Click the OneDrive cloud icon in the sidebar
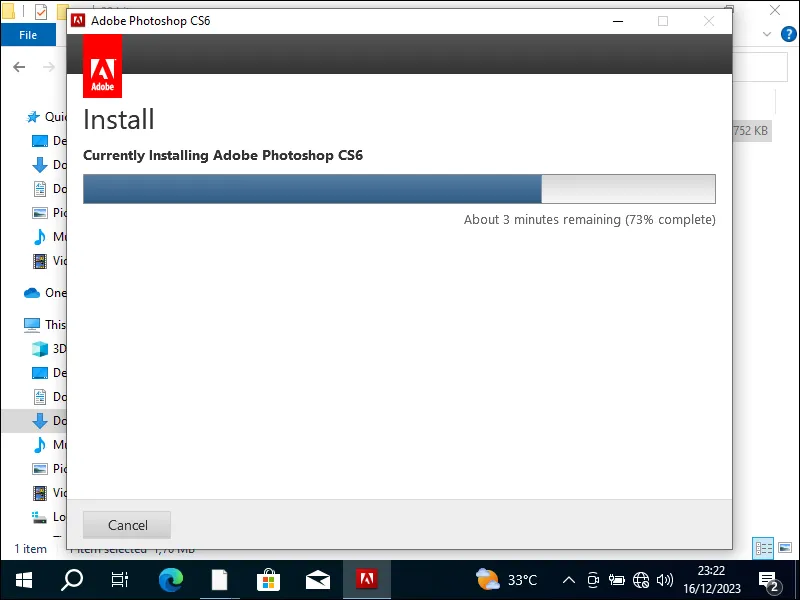Image resolution: width=800 pixels, height=600 pixels. [x=30, y=292]
